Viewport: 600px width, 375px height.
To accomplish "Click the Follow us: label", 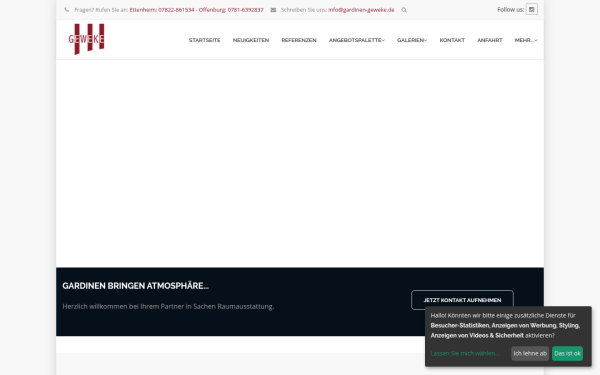I will pos(510,10).
